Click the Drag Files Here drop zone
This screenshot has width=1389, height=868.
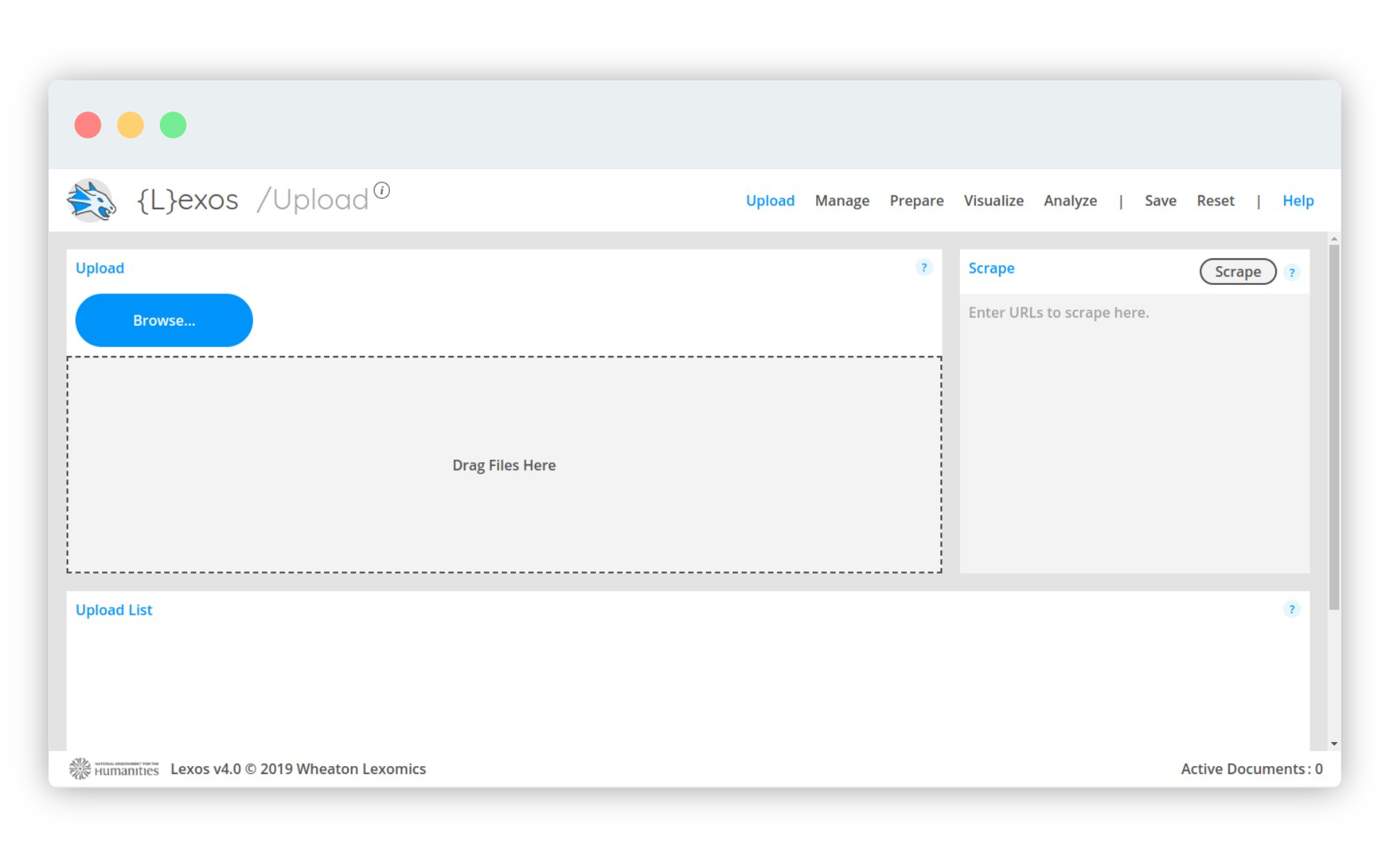pyautogui.click(x=504, y=465)
